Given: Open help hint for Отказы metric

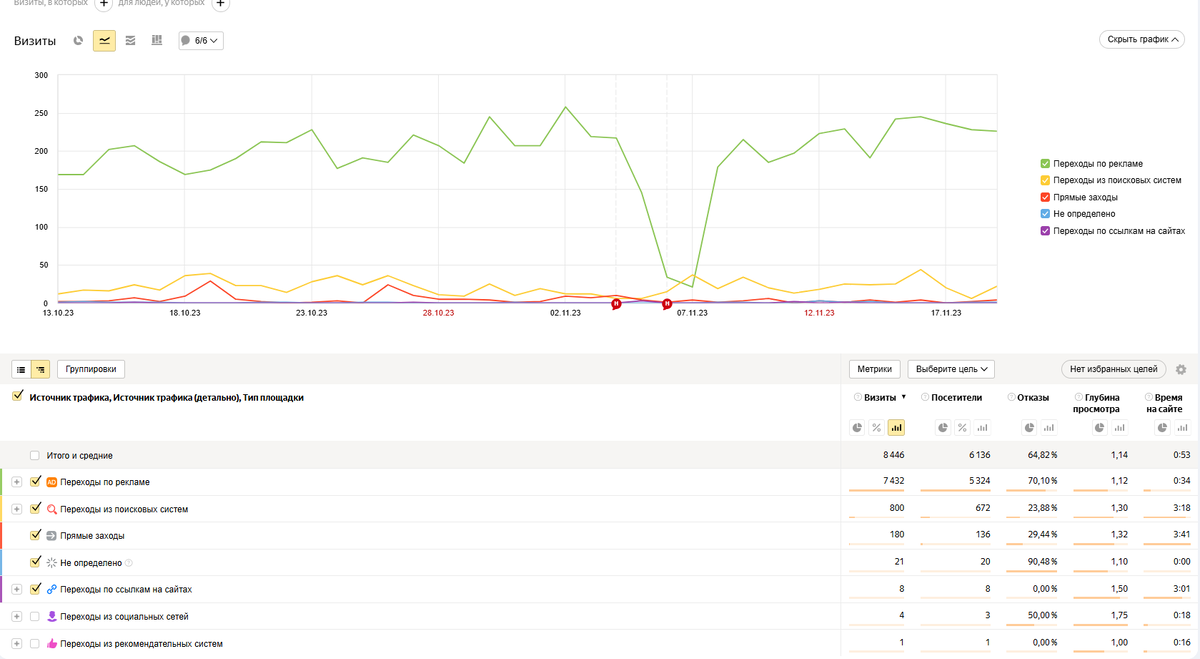Looking at the screenshot, I should (1012, 397).
